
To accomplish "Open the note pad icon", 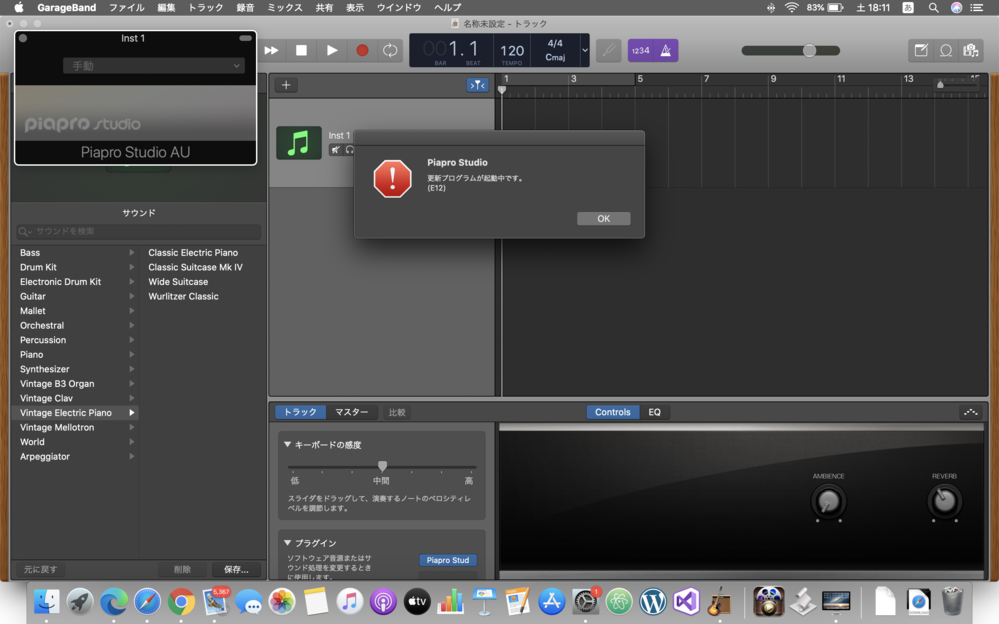I will pos(921,50).
